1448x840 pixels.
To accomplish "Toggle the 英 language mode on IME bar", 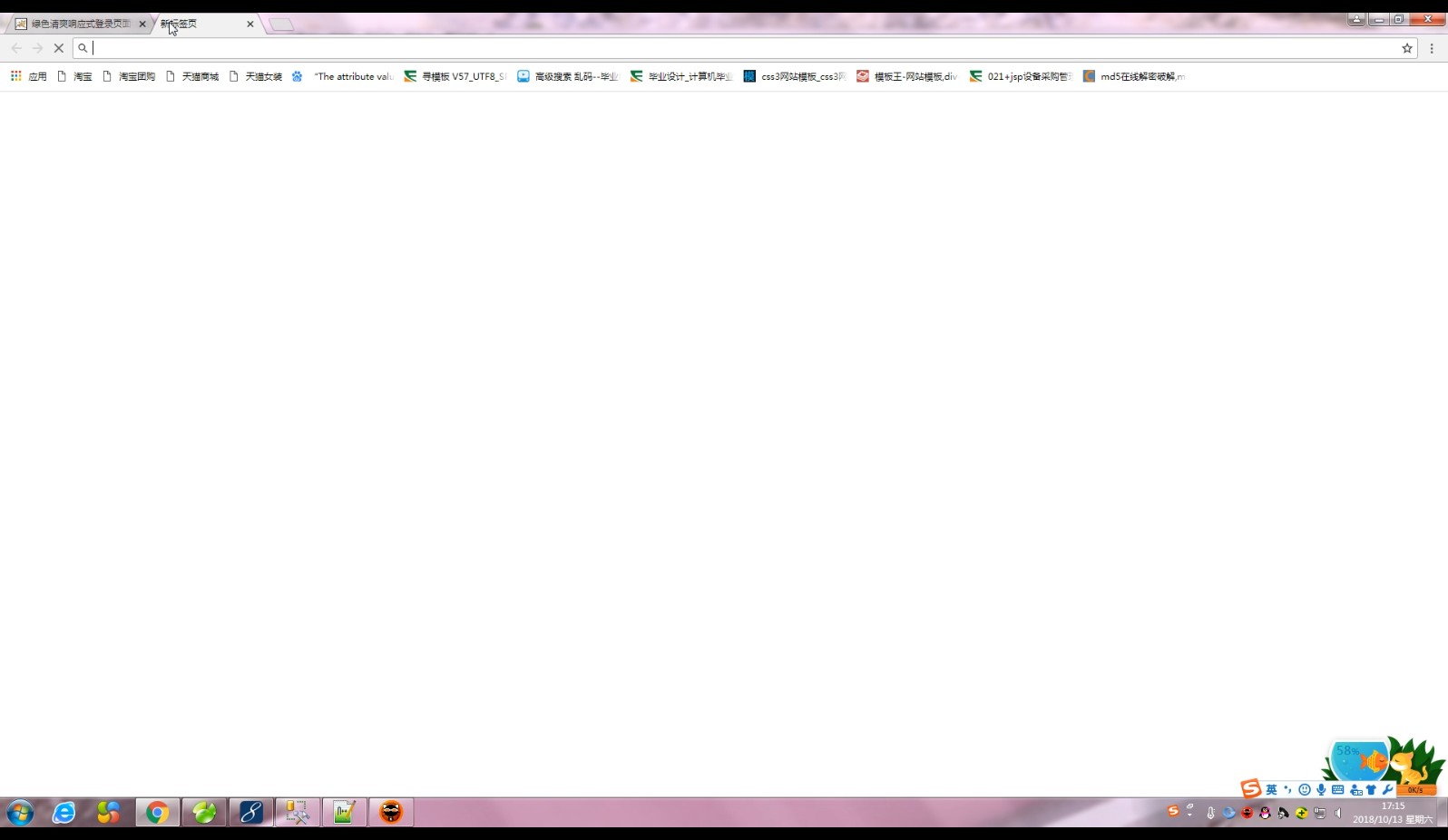I will 1271,790.
